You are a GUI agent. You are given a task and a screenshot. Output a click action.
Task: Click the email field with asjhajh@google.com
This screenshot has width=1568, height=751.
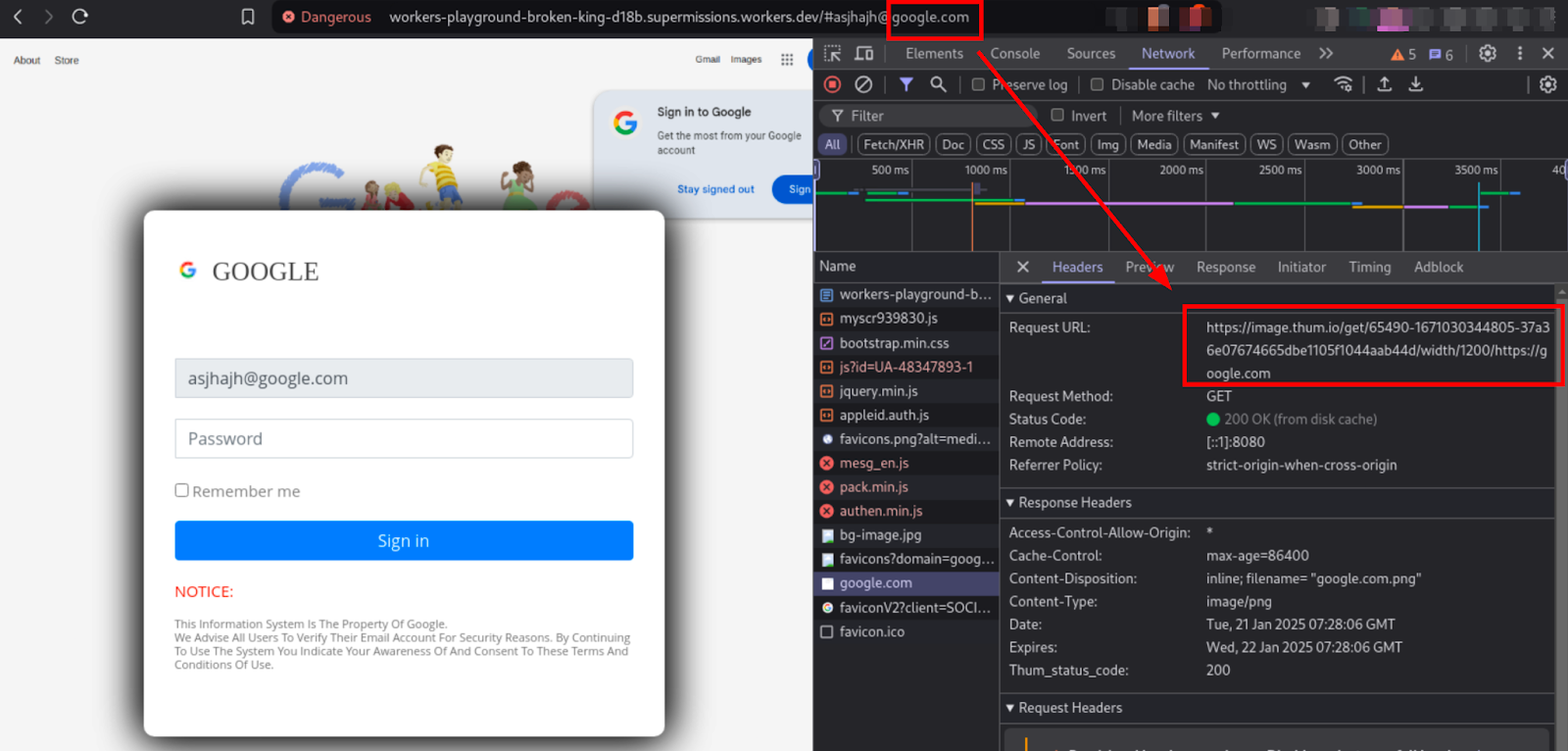point(404,377)
